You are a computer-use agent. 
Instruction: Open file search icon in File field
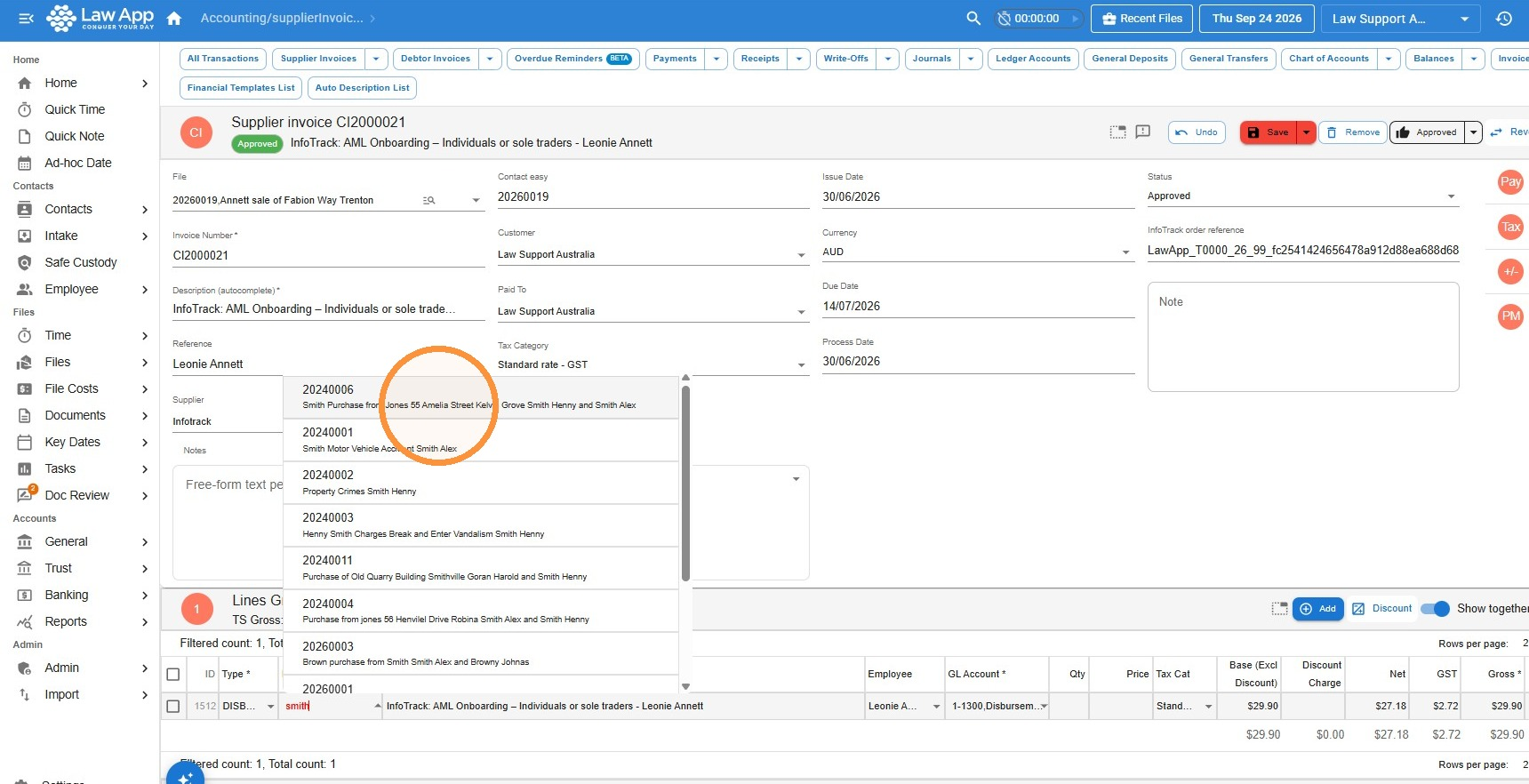[x=429, y=200]
